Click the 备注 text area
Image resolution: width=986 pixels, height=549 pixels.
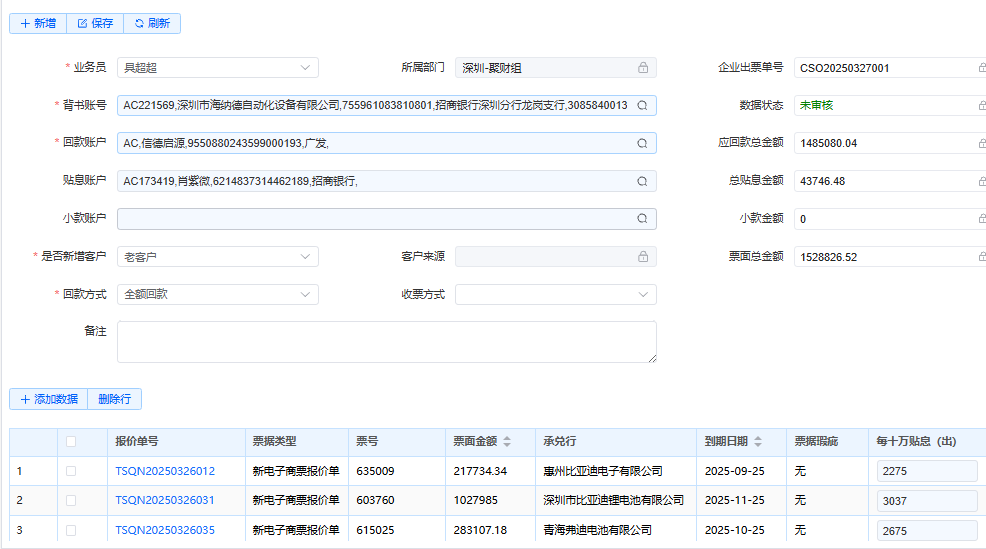coord(387,342)
